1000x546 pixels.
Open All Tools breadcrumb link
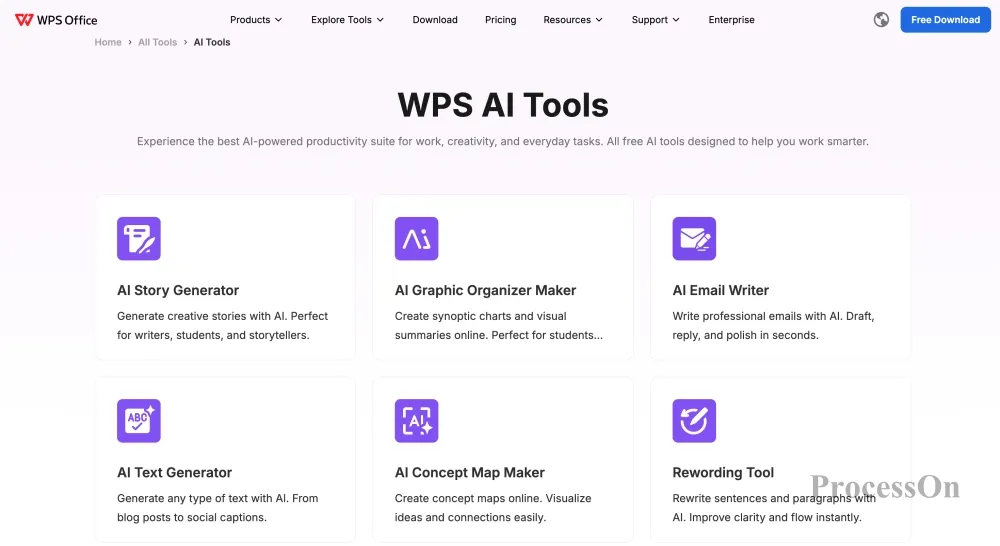[x=158, y=42]
